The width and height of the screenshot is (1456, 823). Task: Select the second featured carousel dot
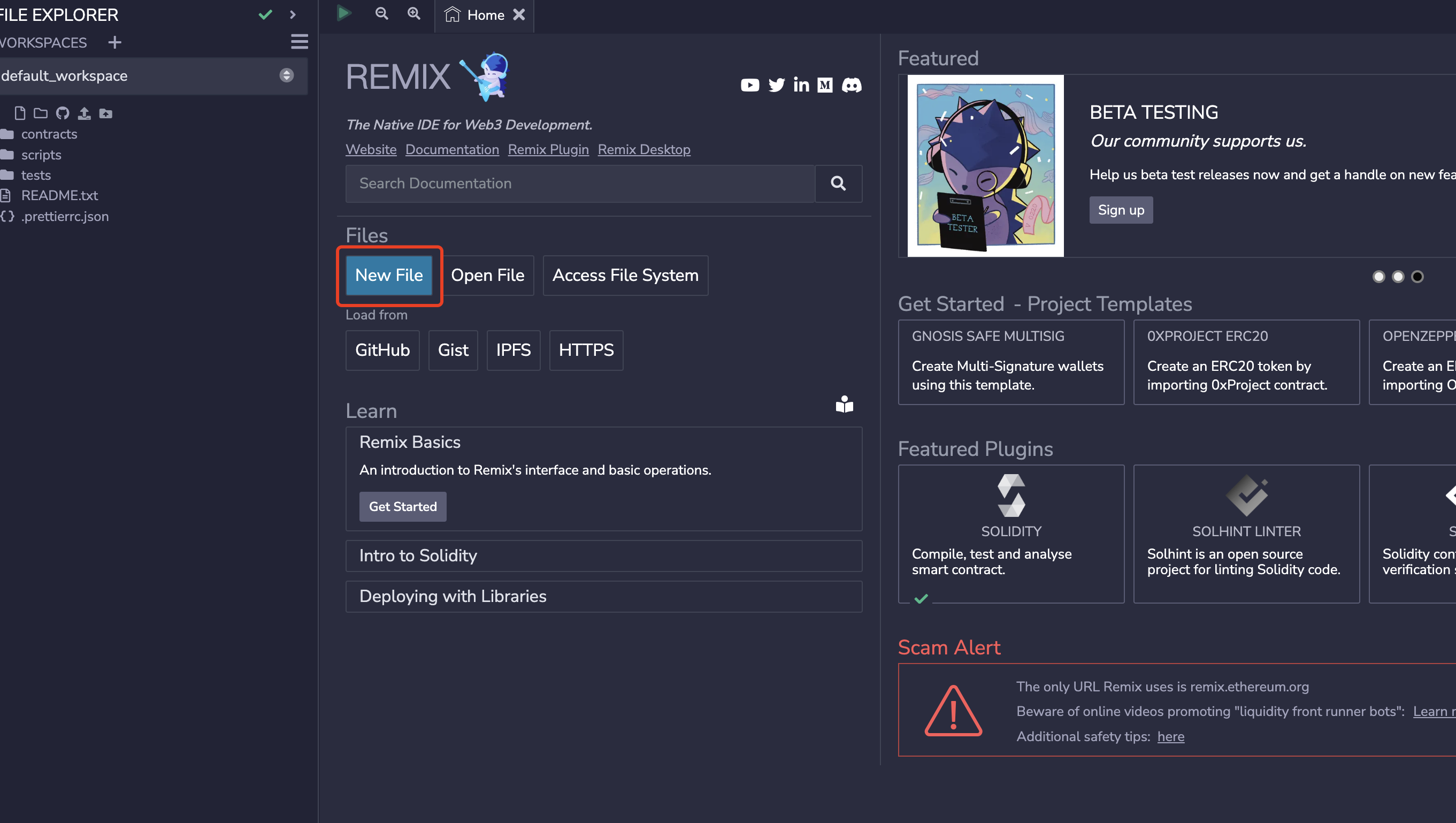coord(1398,277)
